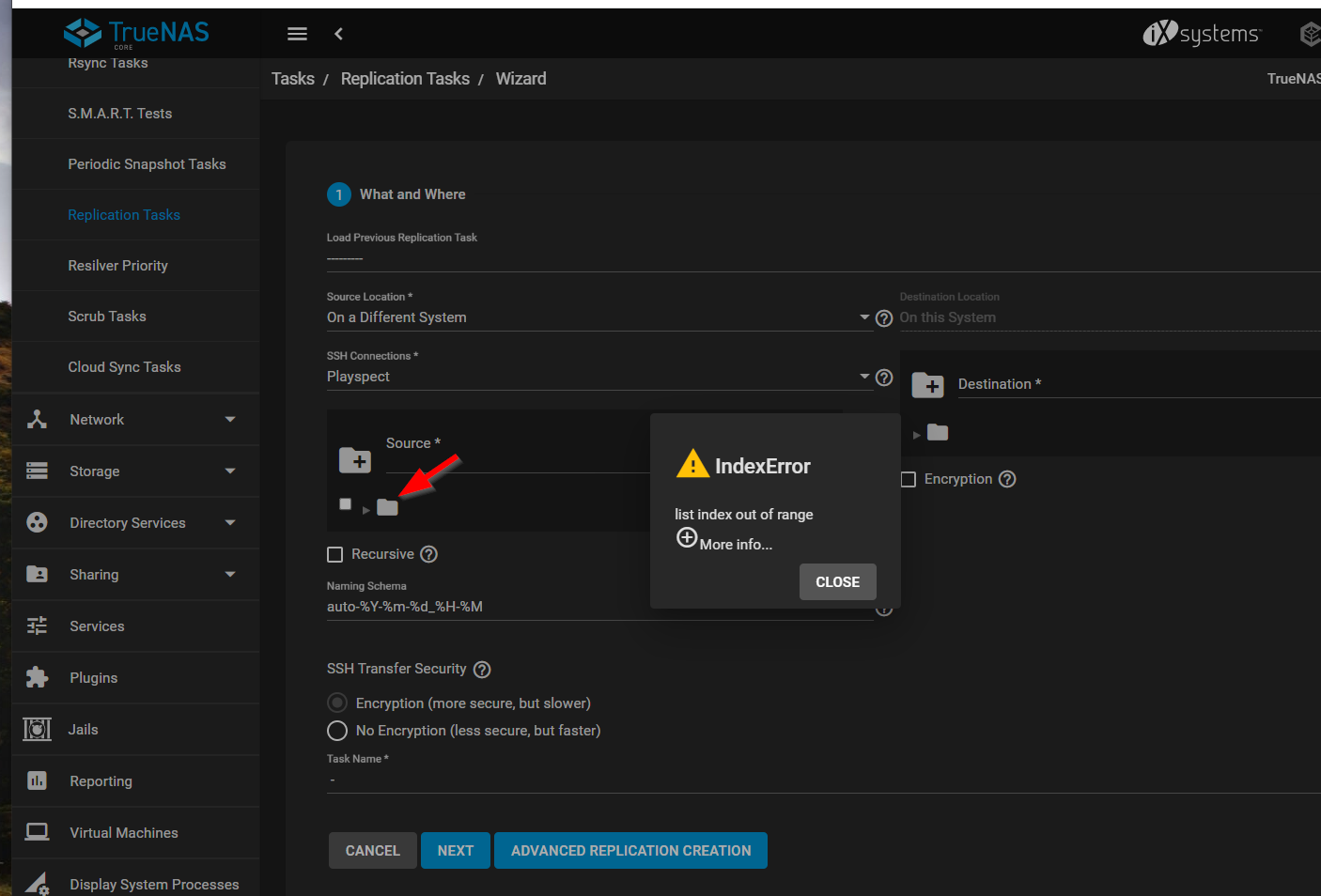Click the Destination path field
This screenshot has width=1321, height=896.
click(1140, 384)
